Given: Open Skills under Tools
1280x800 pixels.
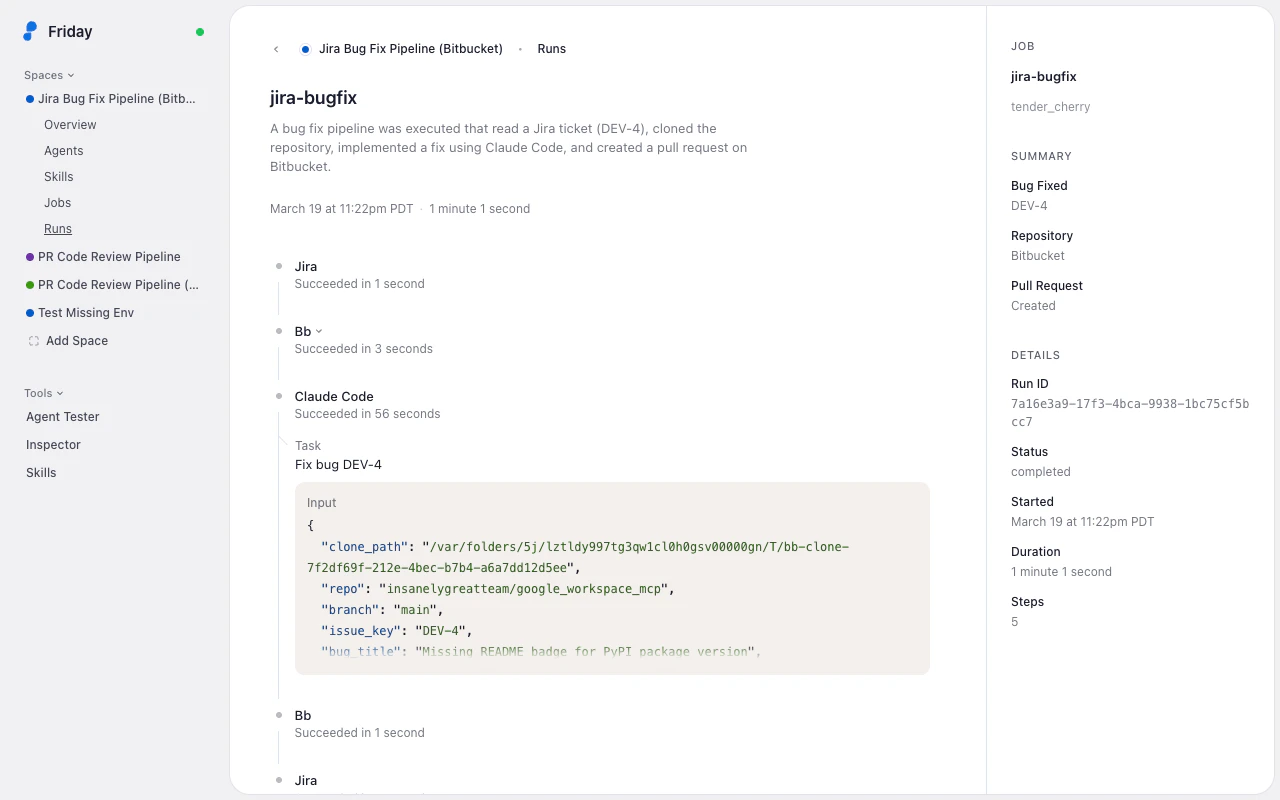Looking at the screenshot, I should point(41,473).
